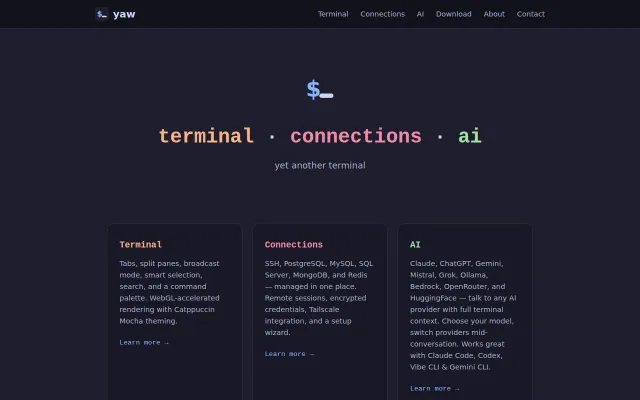Viewport: 640px width, 400px height.
Task: Click the pink 'connections' hero word
Action: pos(356,136)
